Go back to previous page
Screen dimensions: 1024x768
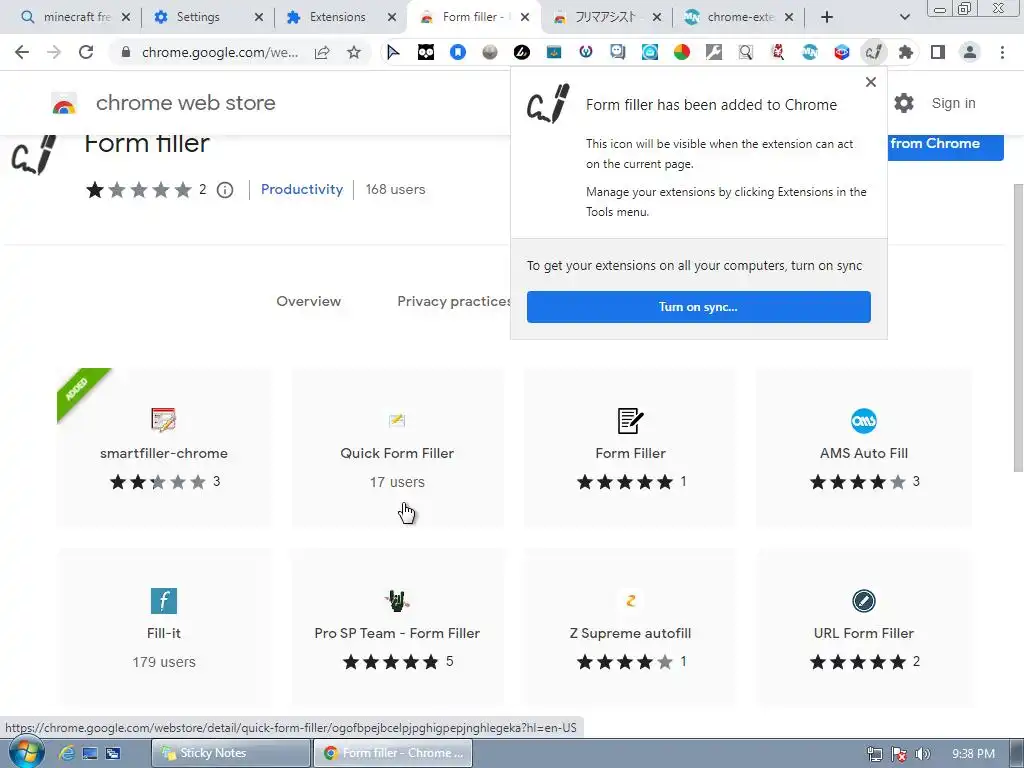tap(22, 52)
